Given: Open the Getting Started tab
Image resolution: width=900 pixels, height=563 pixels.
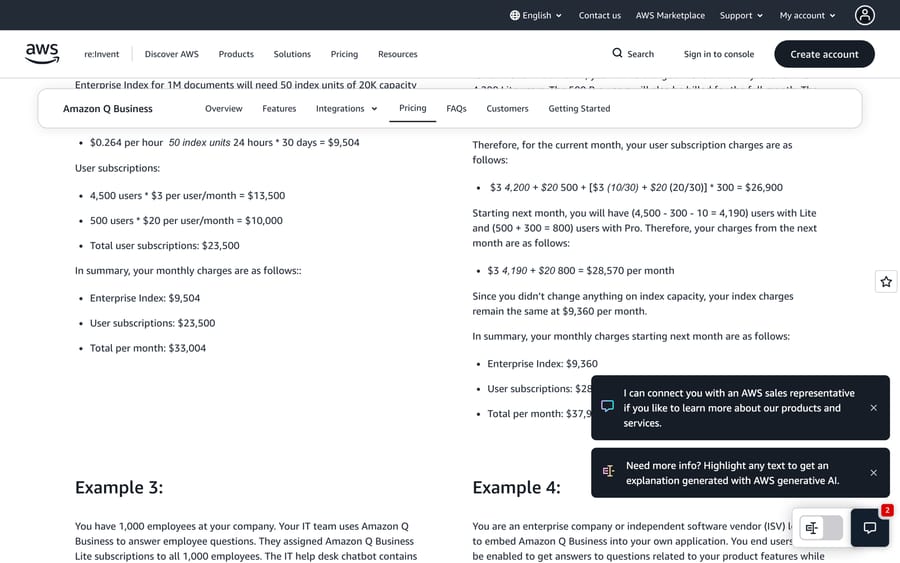Looking at the screenshot, I should tap(579, 108).
